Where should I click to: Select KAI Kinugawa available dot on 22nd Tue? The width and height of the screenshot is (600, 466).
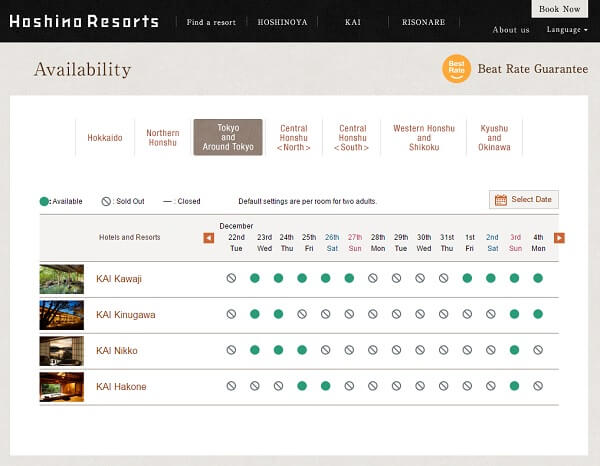coord(231,314)
